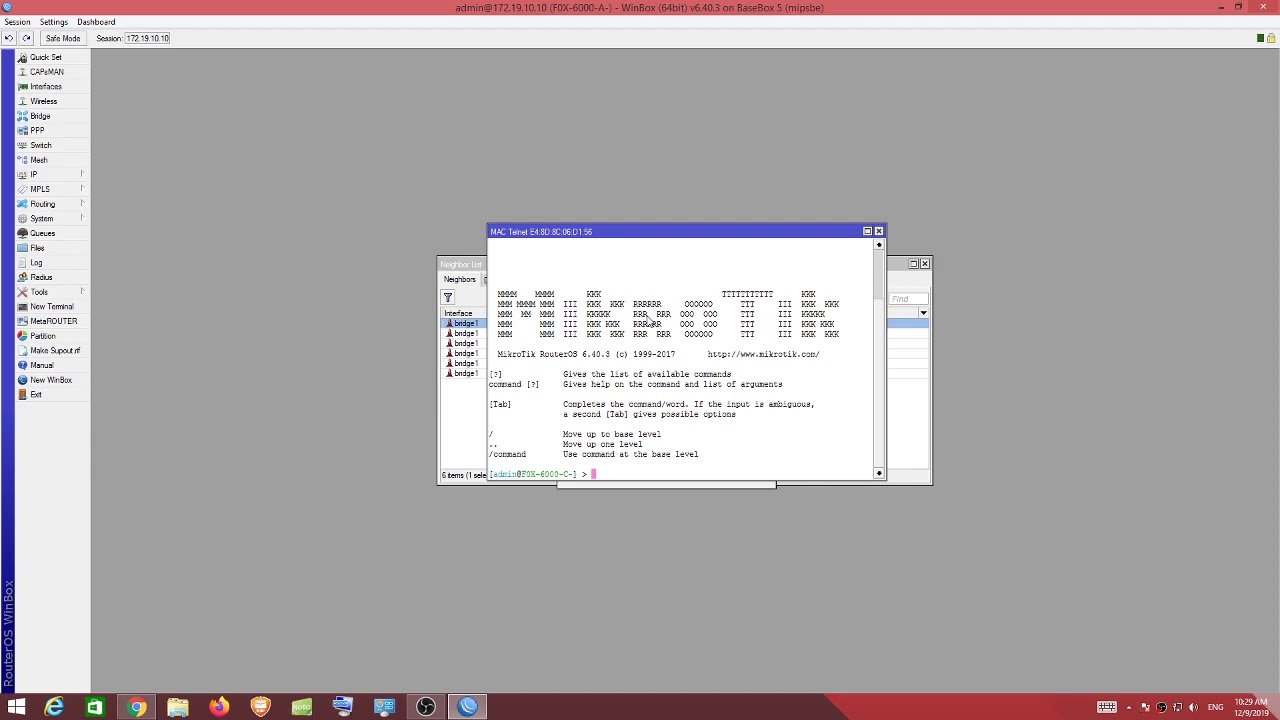Screen dimensions: 1280x720
Task: Click Make Supout.rif in sidebar
Action: tap(54, 350)
